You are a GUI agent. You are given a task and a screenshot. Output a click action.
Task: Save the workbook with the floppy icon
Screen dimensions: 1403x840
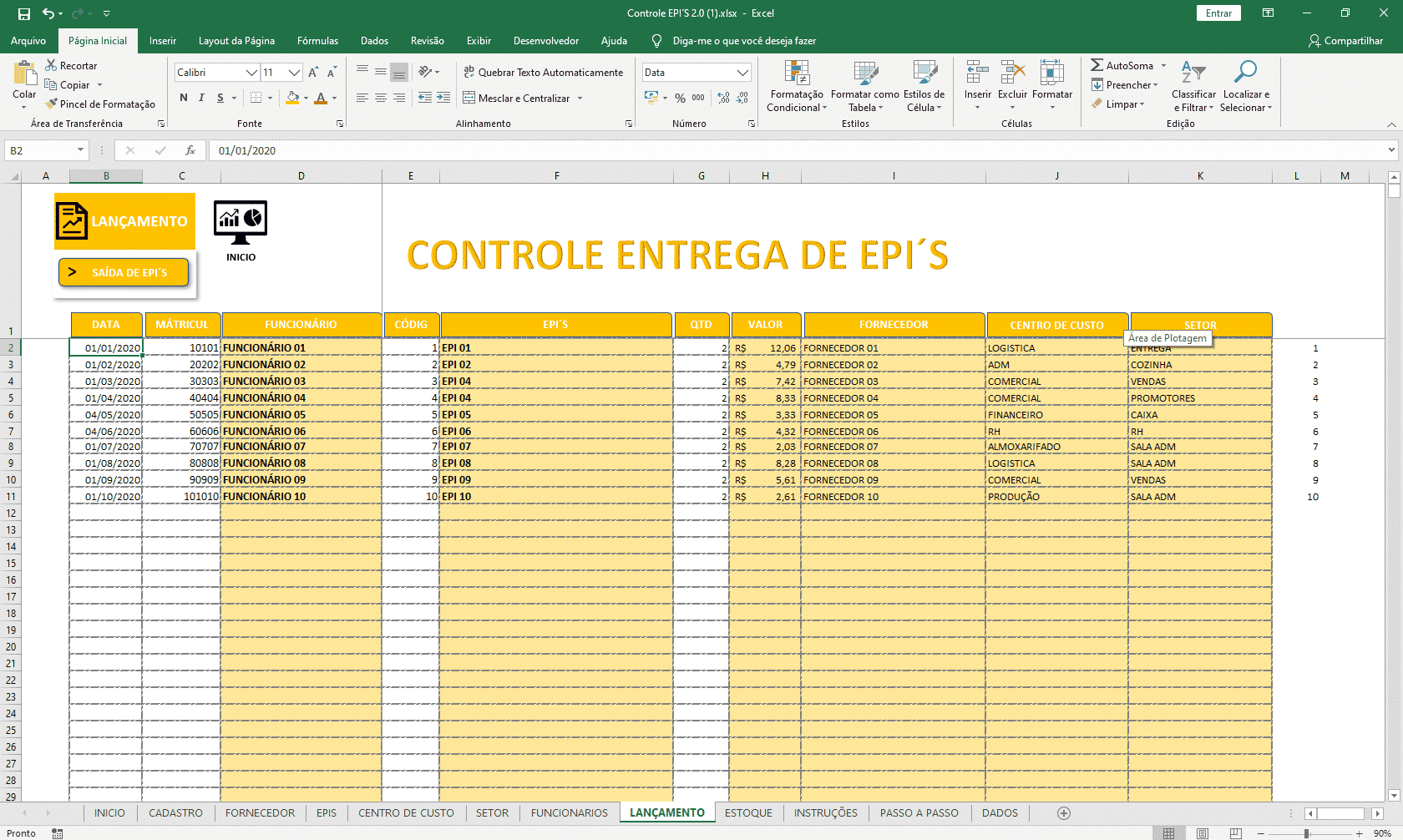[24, 13]
